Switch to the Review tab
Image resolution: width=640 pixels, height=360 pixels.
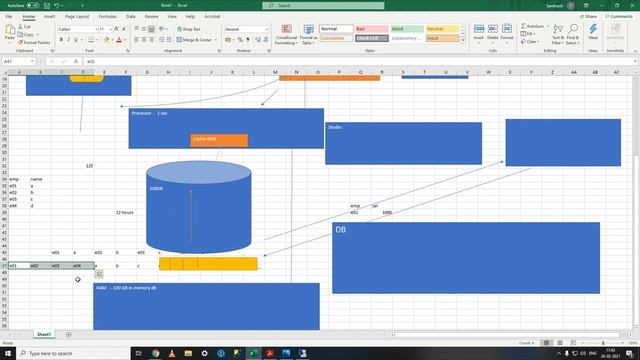[x=151, y=16]
